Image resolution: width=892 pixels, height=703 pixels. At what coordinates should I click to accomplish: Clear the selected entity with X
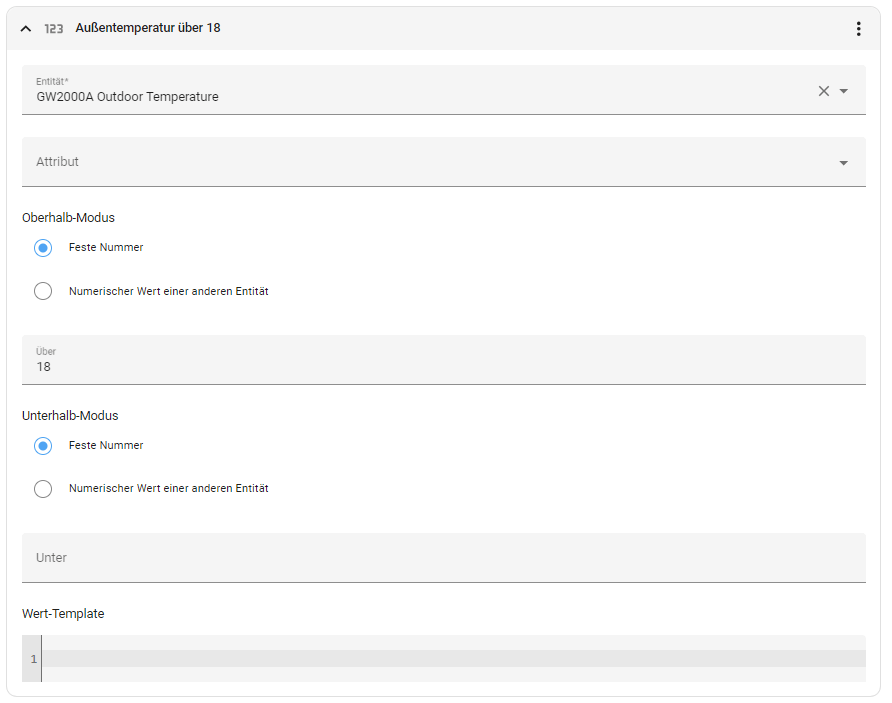point(824,91)
